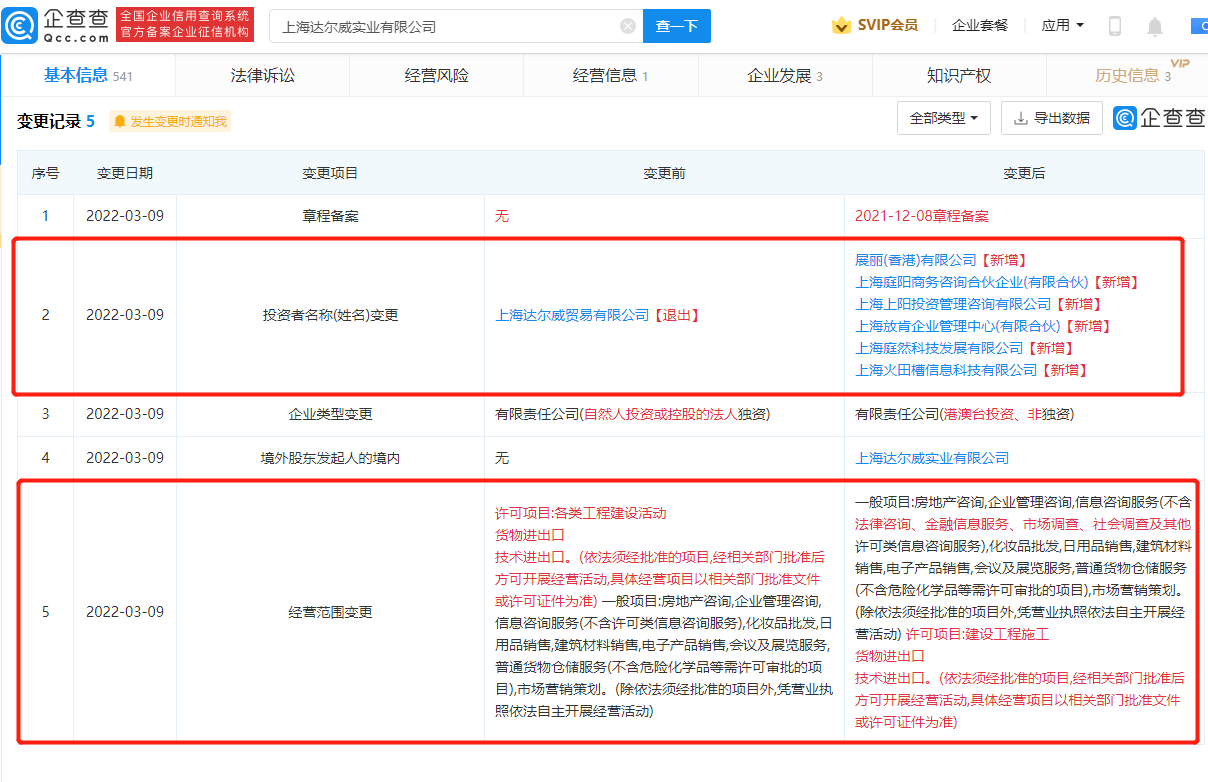Click the download icon in 导出数据
The image size is (1208, 782).
pyautogui.click(x=1021, y=118)
